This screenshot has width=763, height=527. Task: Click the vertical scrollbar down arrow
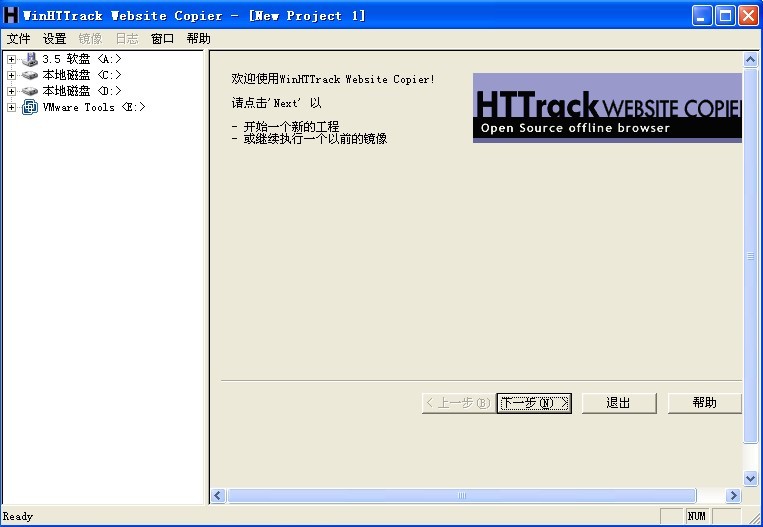coord(750,478)
